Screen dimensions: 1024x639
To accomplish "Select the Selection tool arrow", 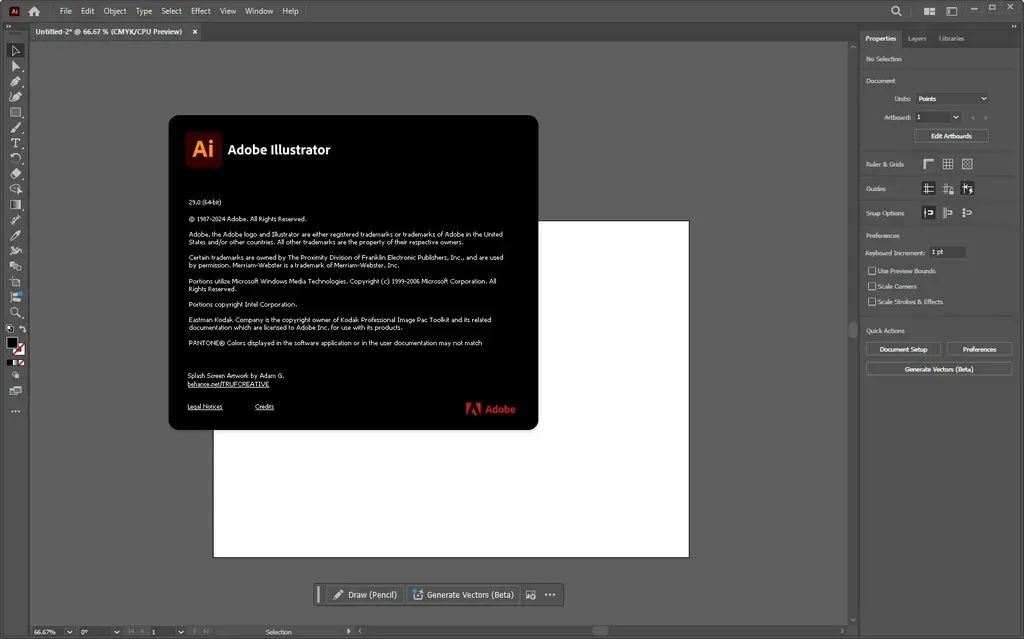I will point(16,51).
